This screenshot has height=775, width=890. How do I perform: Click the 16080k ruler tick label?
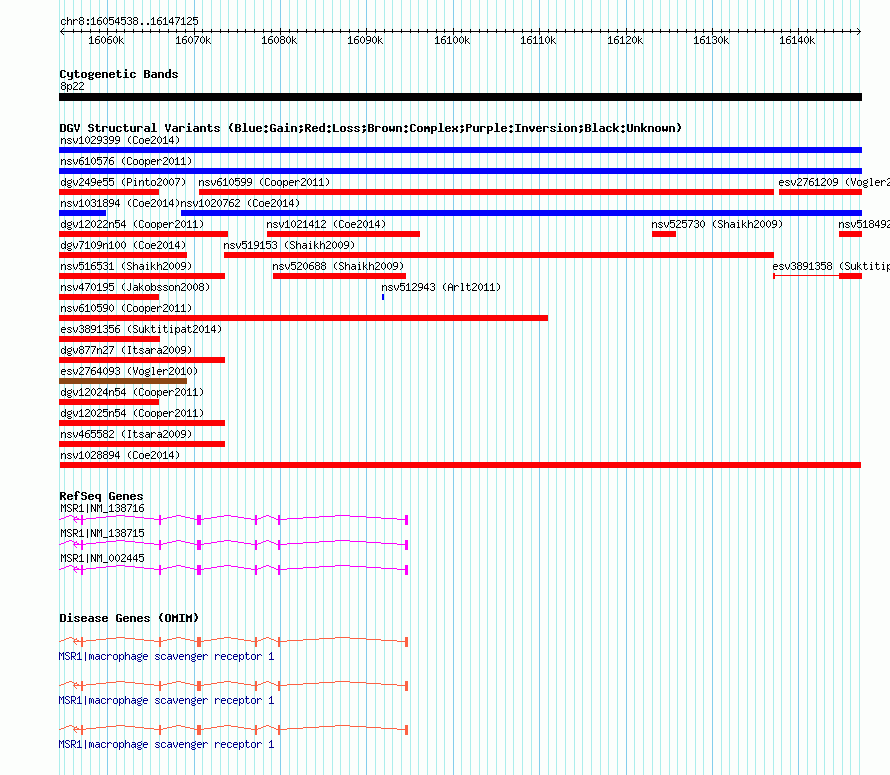(x=279, y=40)
